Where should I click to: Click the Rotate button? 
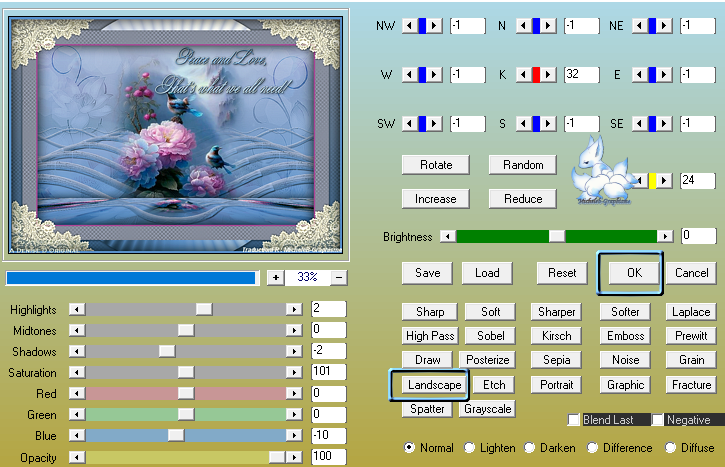coord(436,165)
